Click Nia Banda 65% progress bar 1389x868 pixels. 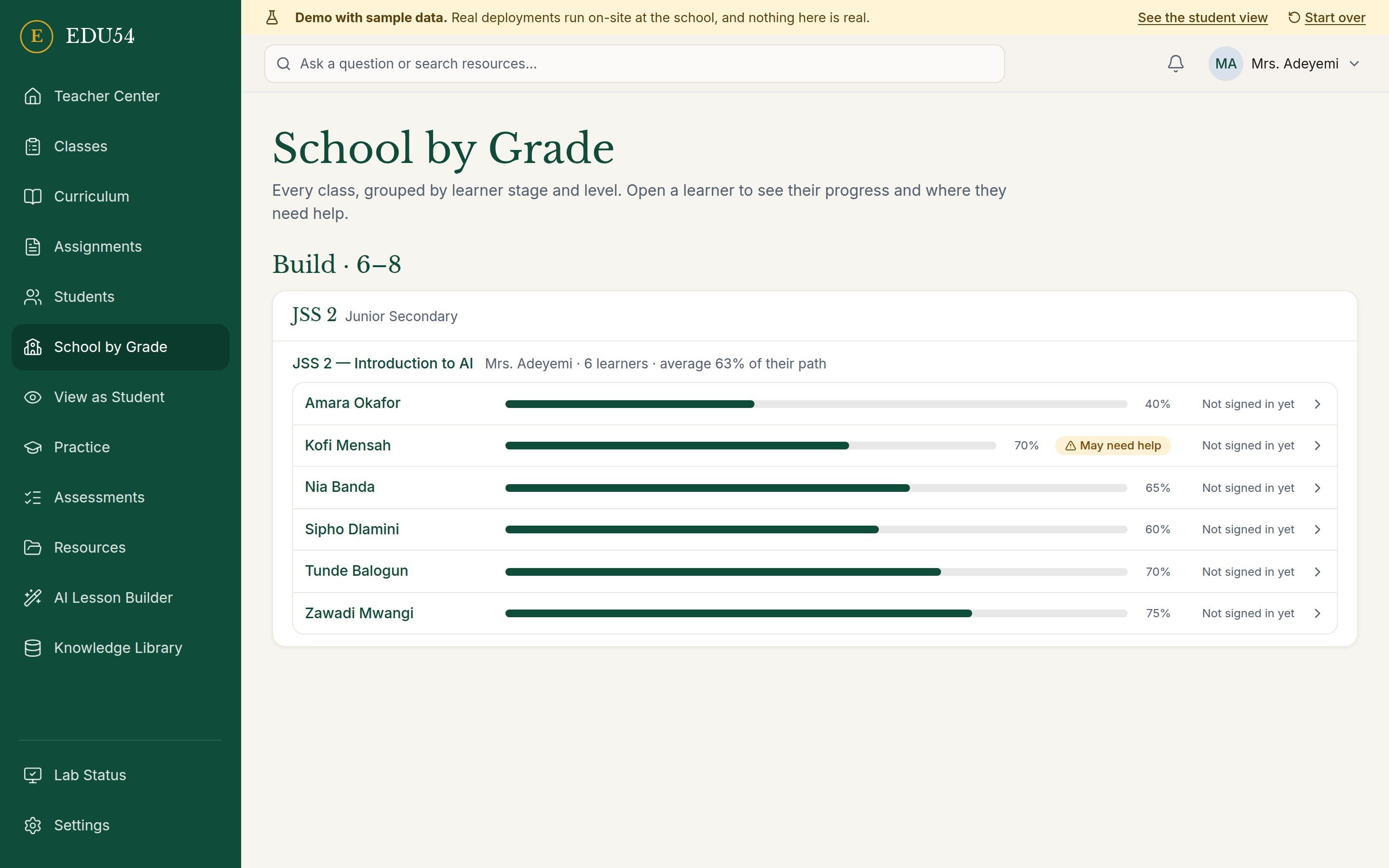tap(816, 488)
